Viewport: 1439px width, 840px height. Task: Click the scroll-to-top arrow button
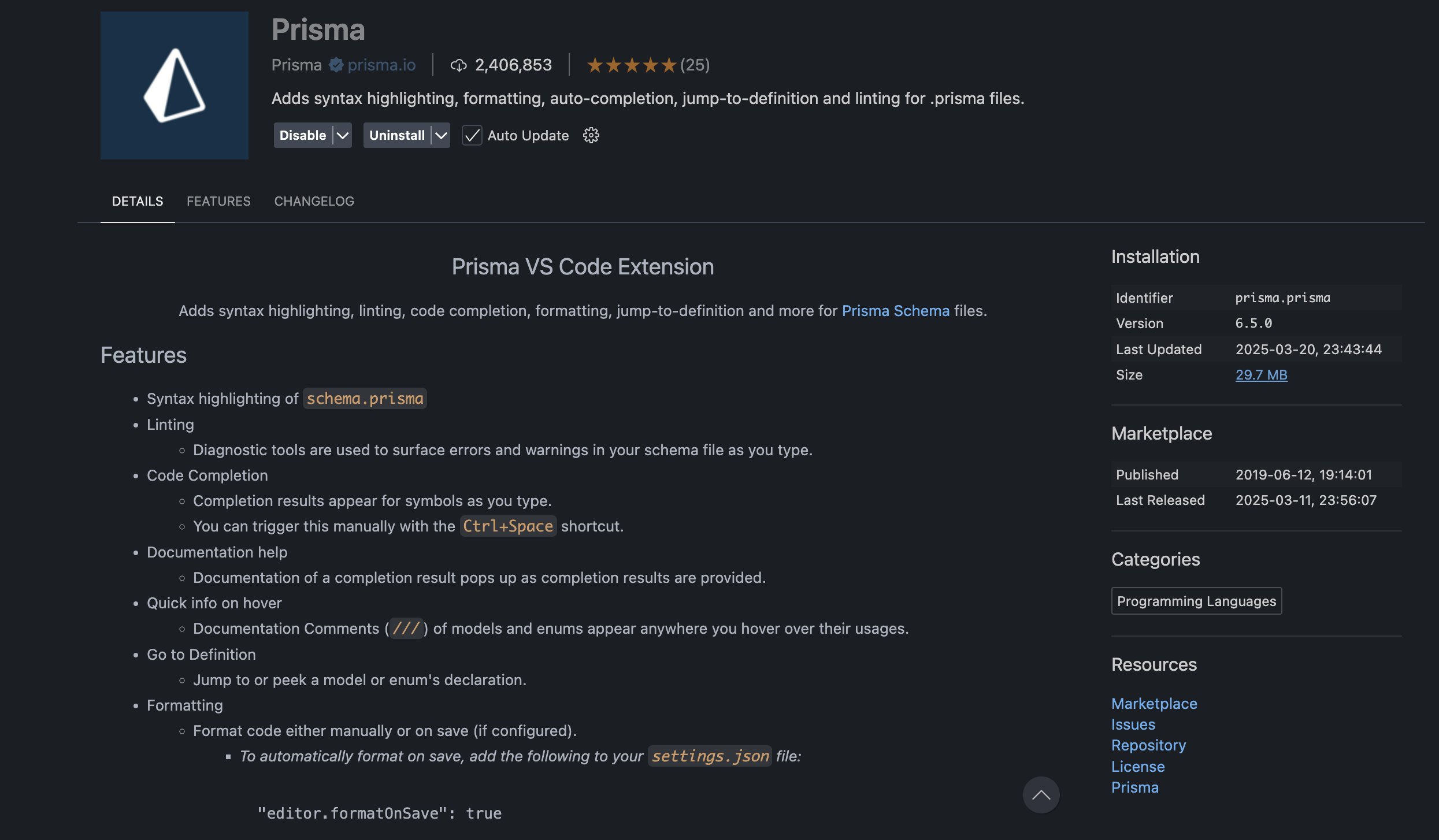tap(1041, 795)
